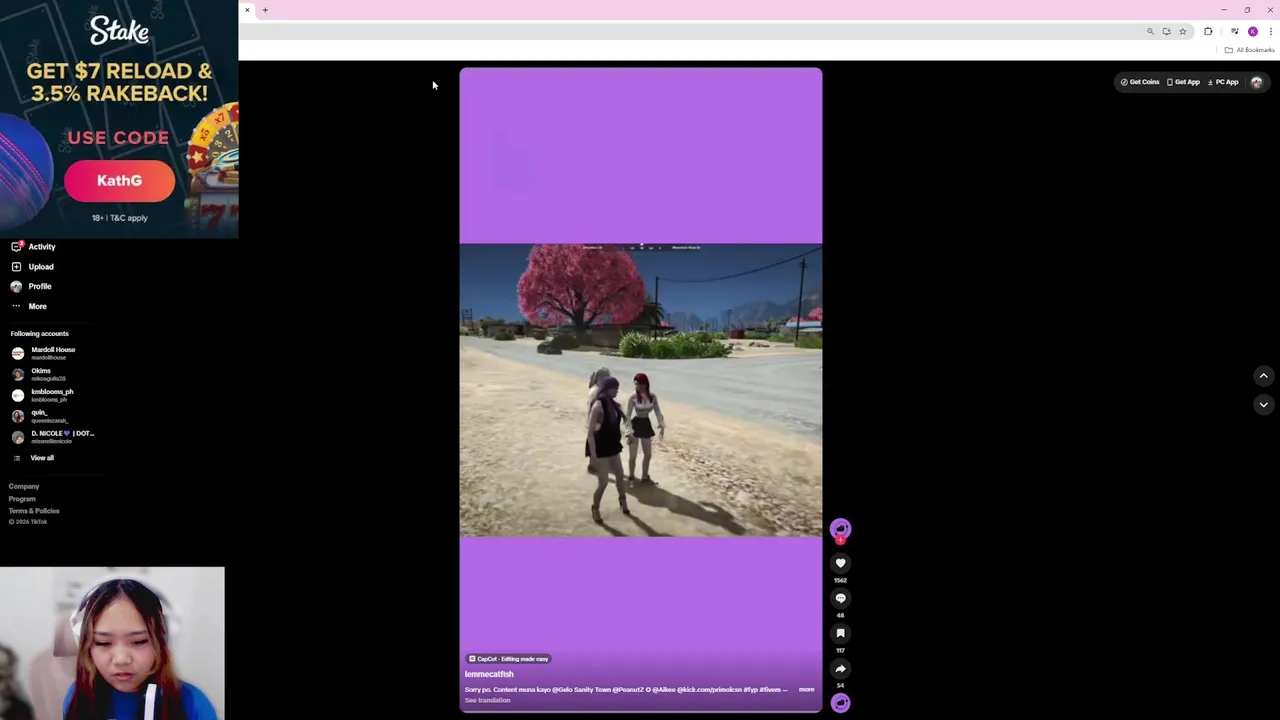Viewport: 1280px width, 720px height.
Task: Open comments with speech bubble icon
Action: [840, 598]
